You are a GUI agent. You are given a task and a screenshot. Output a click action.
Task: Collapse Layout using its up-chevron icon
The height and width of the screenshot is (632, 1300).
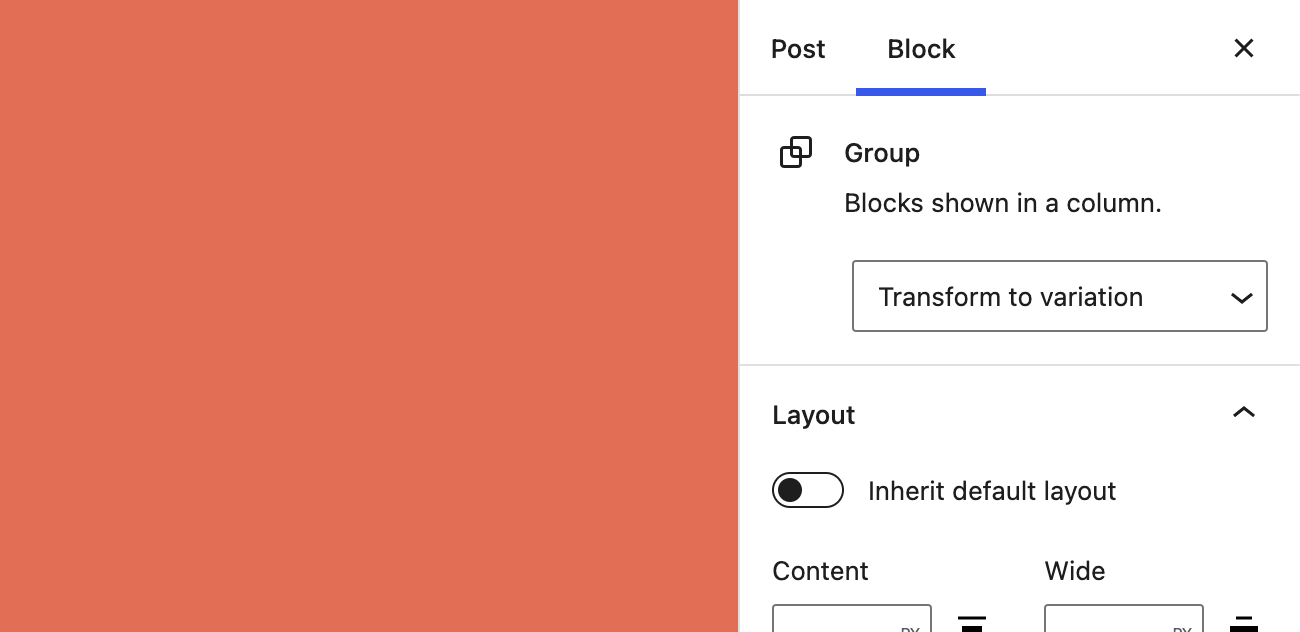[1244, 413]
